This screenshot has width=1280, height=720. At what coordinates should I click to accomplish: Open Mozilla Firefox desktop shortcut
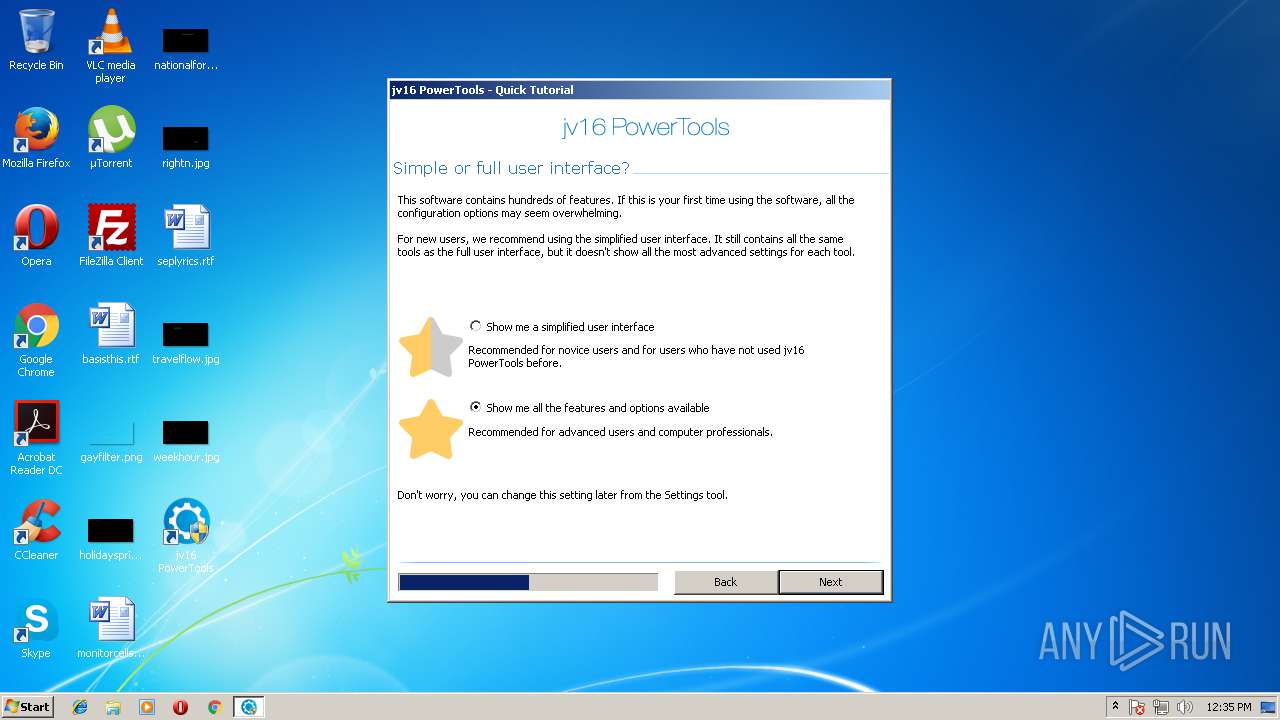coord(36,139)
